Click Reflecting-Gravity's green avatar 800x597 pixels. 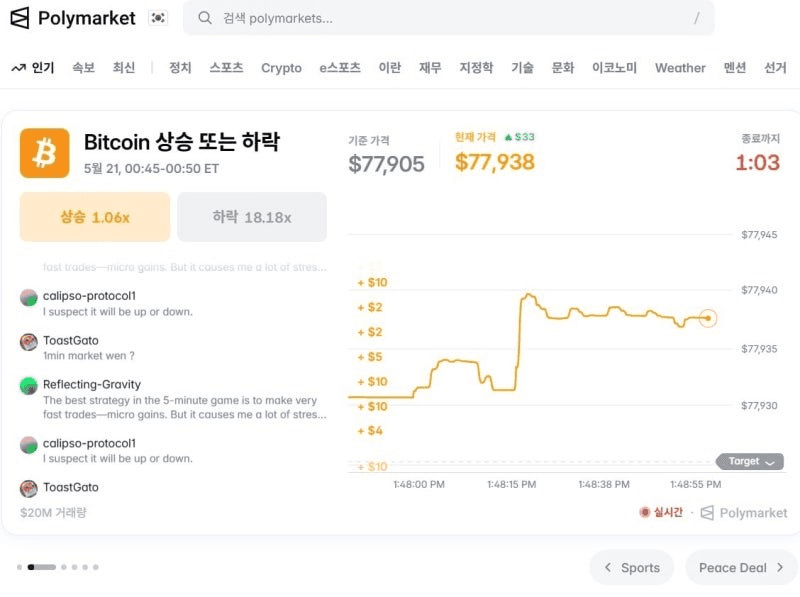click(29, 386)
